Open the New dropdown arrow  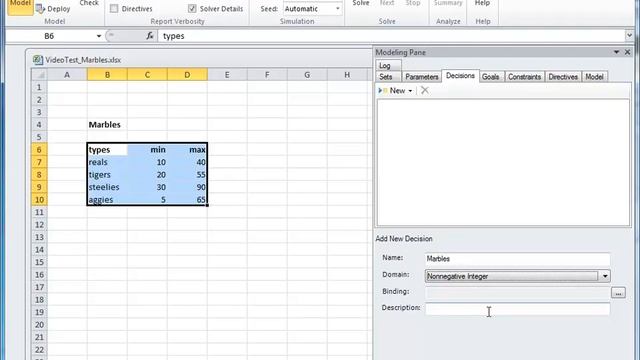pos(410,91)
